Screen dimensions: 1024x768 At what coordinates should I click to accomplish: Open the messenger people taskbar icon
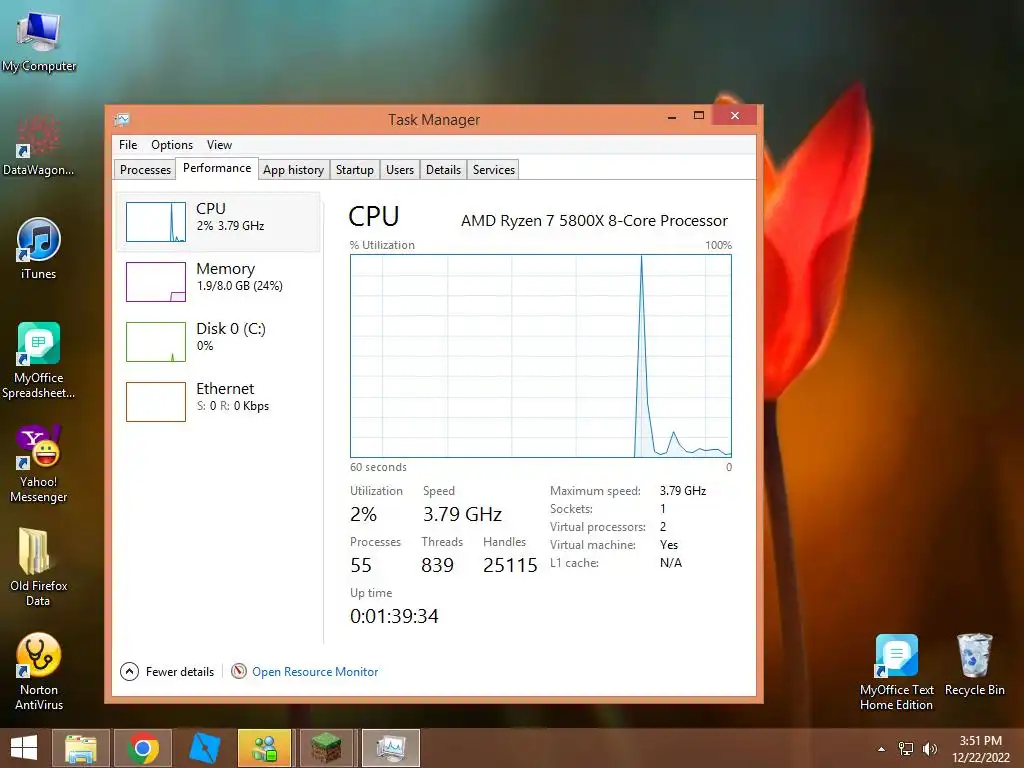(x=264, y=748)
